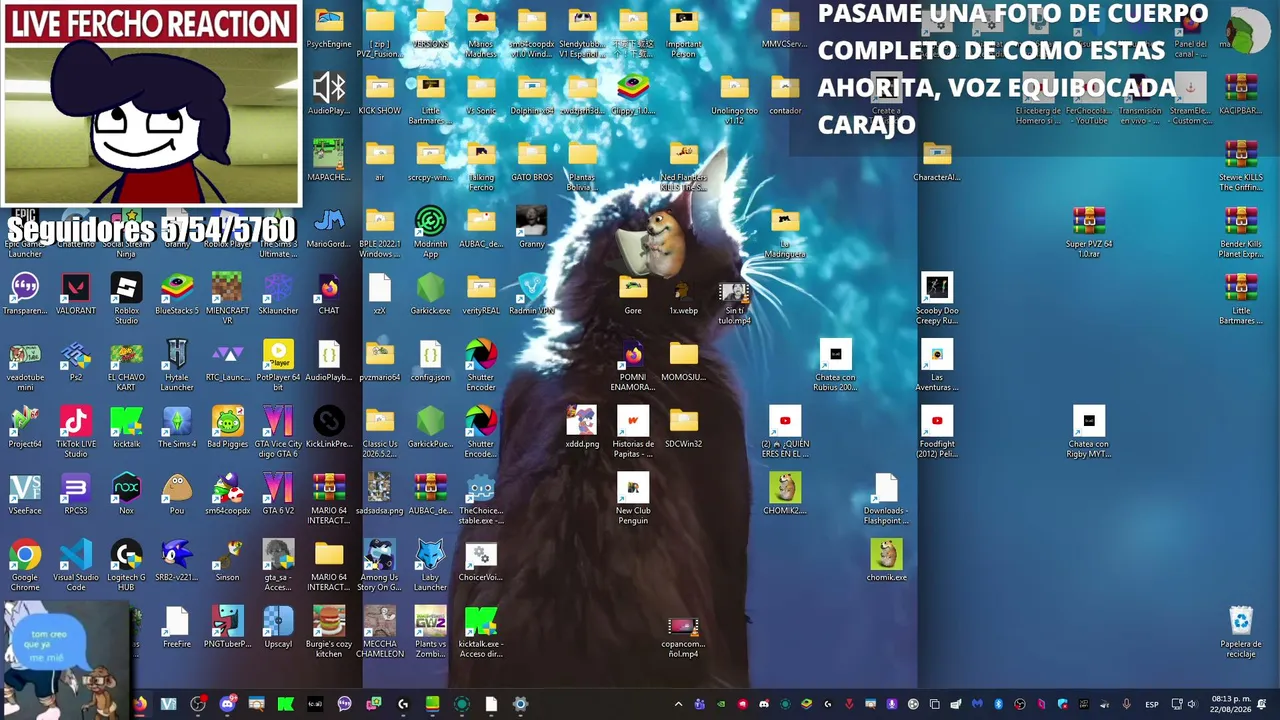The height and width of the screenshot is (720, 1280).
Task: Open the PNGTuberP... desktop icon
Action: 227,628
